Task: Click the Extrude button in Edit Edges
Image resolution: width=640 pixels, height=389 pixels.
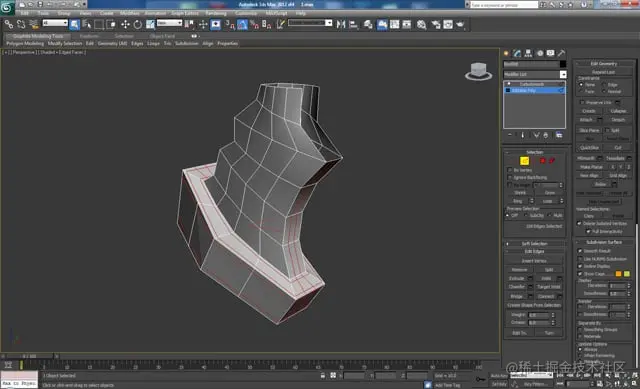Action: 517,278
